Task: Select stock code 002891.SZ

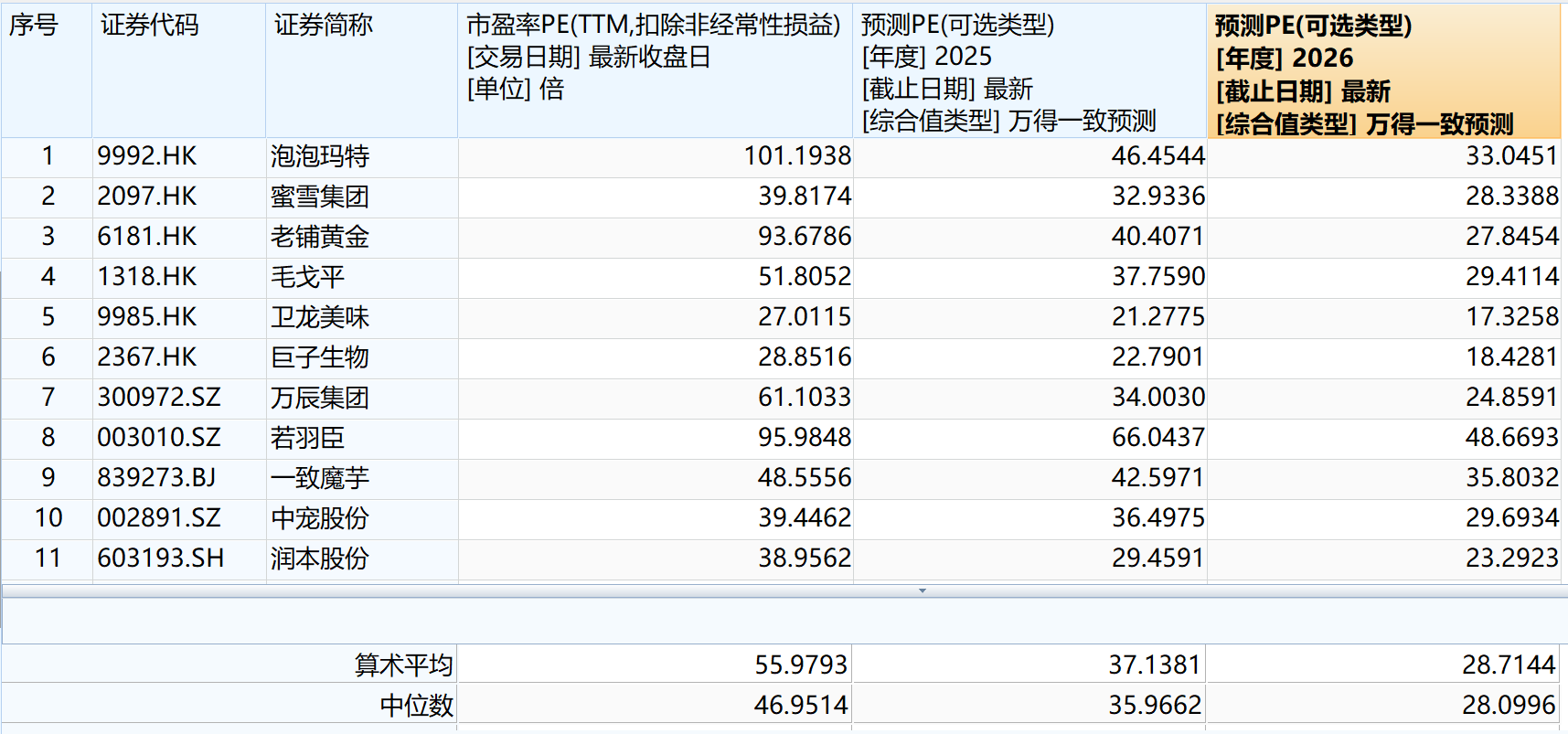Action: [x=159, y=518]
